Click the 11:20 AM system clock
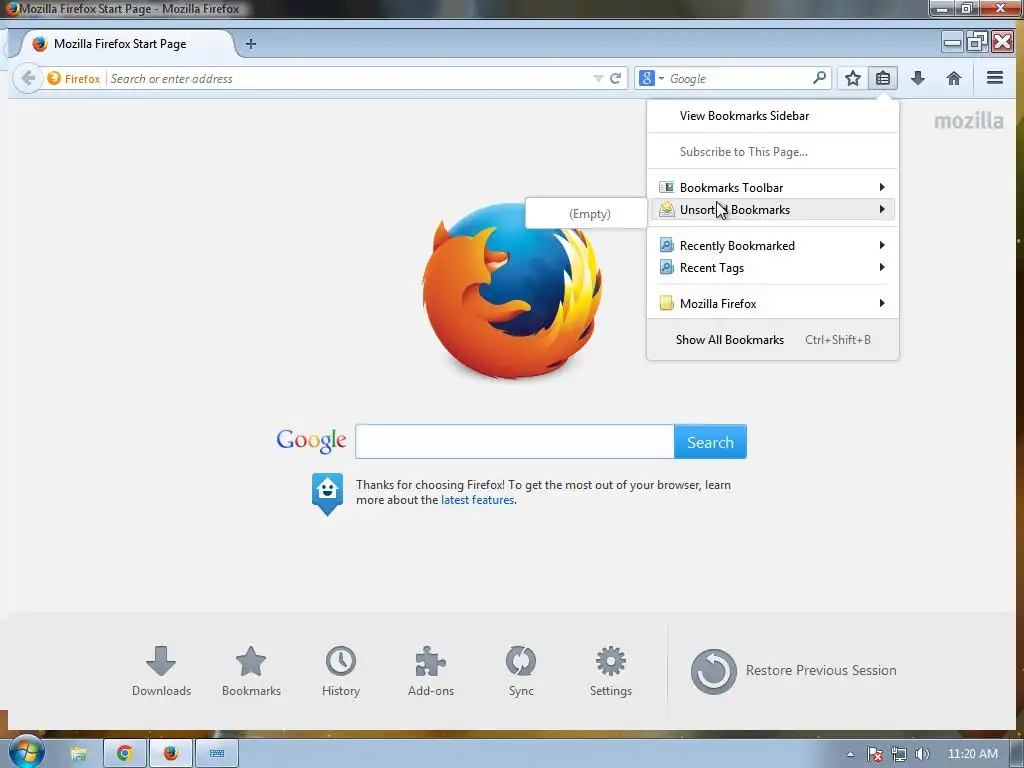This screenshot has width=1024, height=768. (x=972, y=754)
